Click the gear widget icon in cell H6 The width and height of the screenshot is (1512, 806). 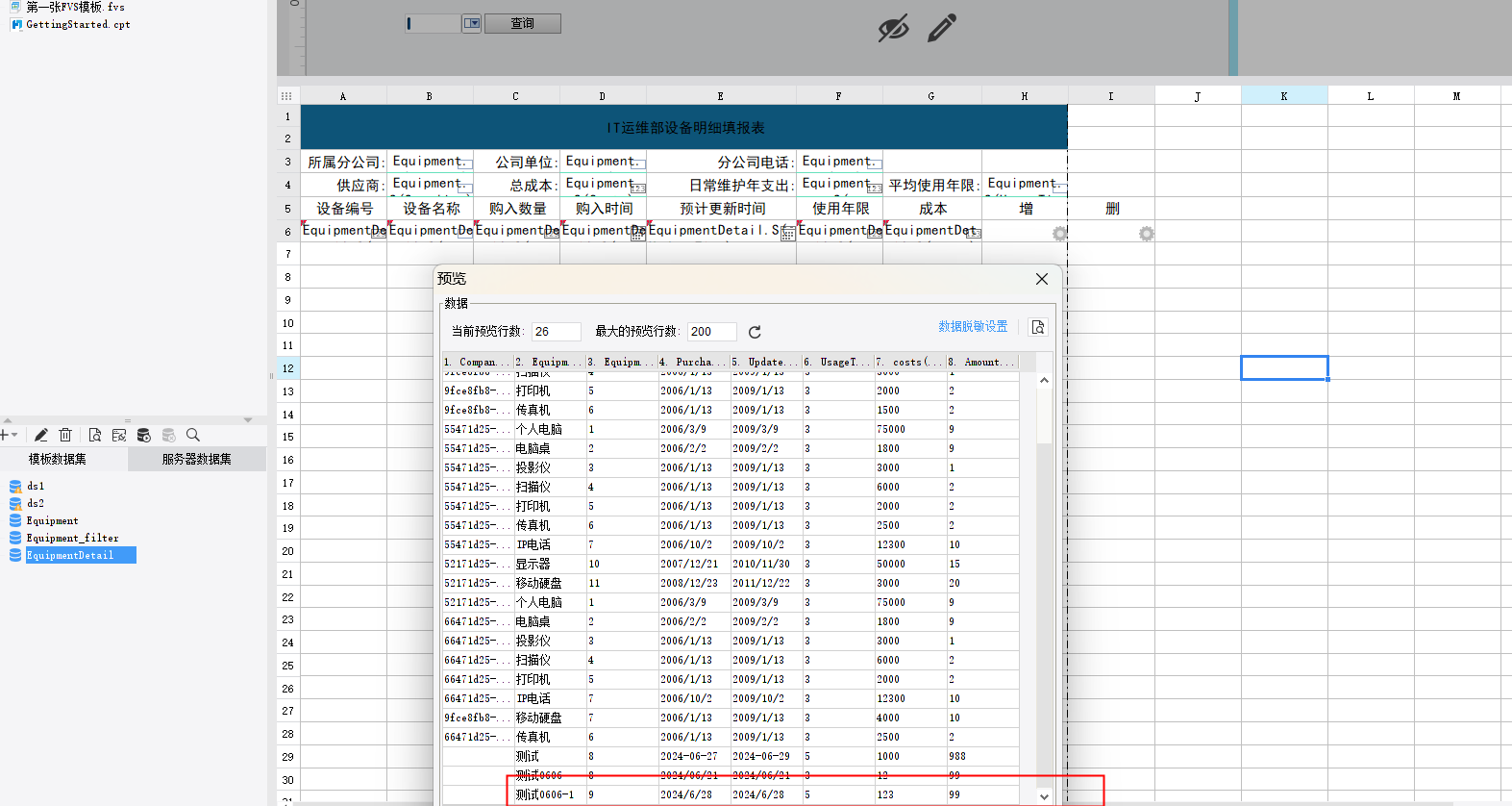[1059, 234]
